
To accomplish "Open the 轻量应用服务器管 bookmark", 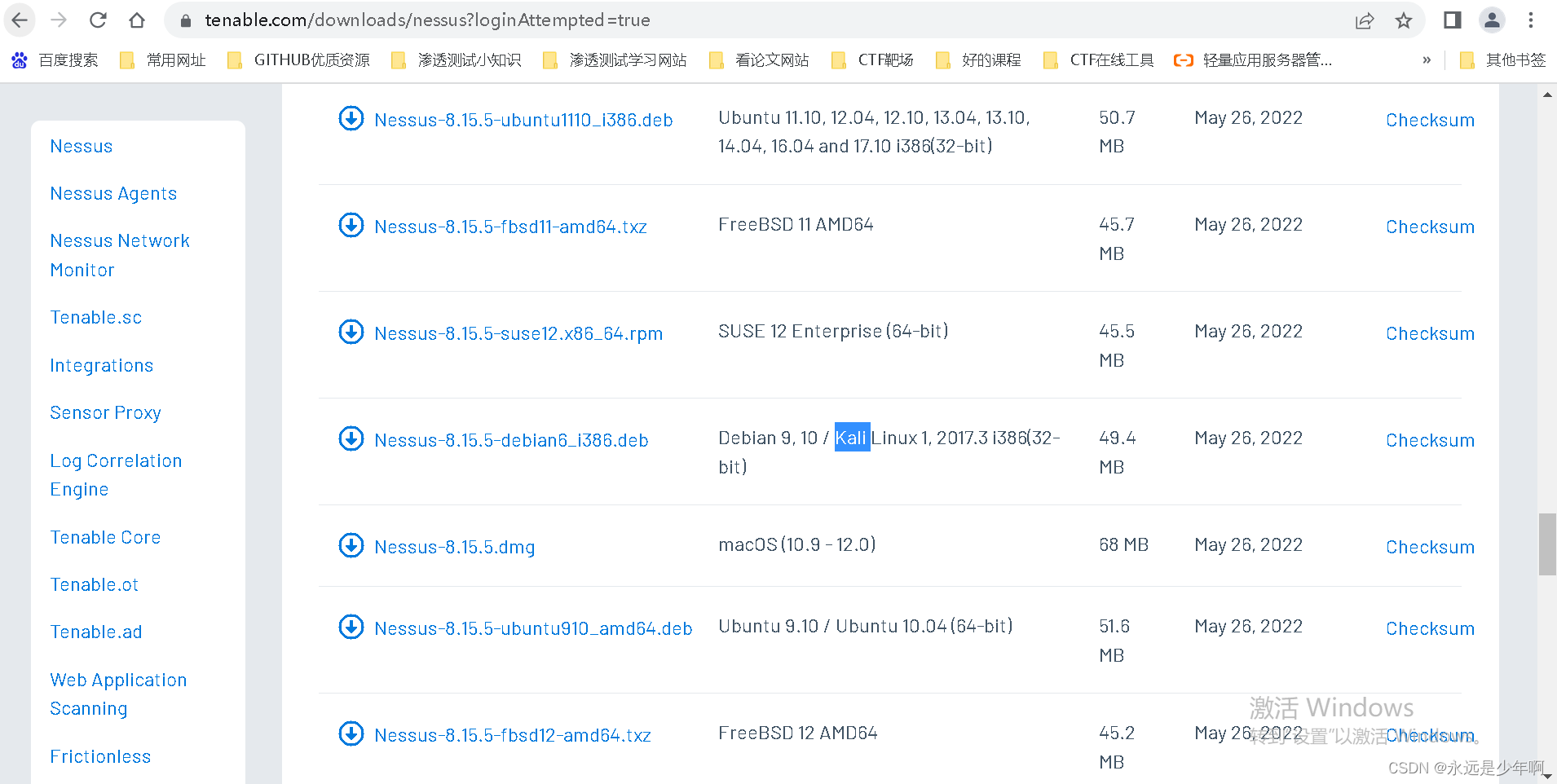I will (x=1253, y=60).
